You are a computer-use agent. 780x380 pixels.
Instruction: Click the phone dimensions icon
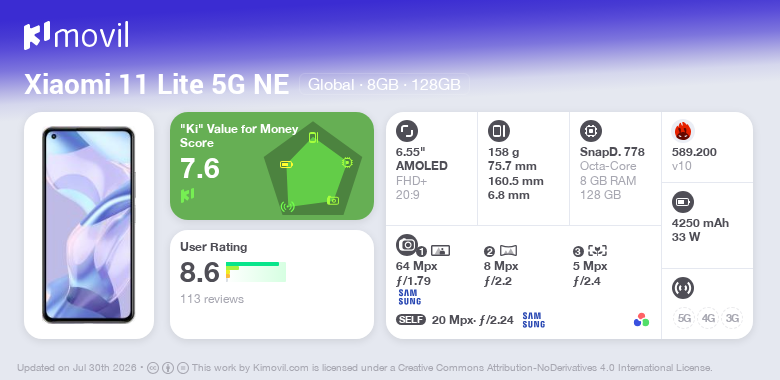coord(499,131)
